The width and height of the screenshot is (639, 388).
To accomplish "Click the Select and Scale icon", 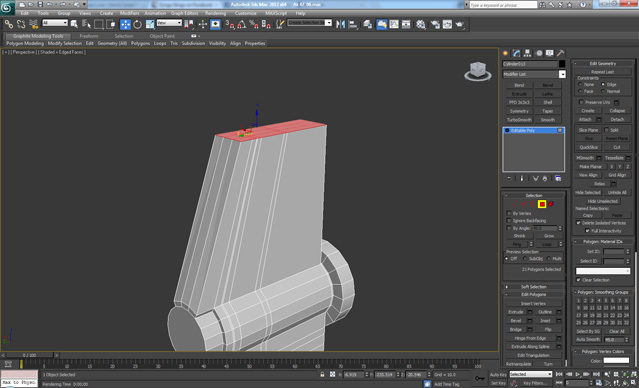I will tap(150, 24).
